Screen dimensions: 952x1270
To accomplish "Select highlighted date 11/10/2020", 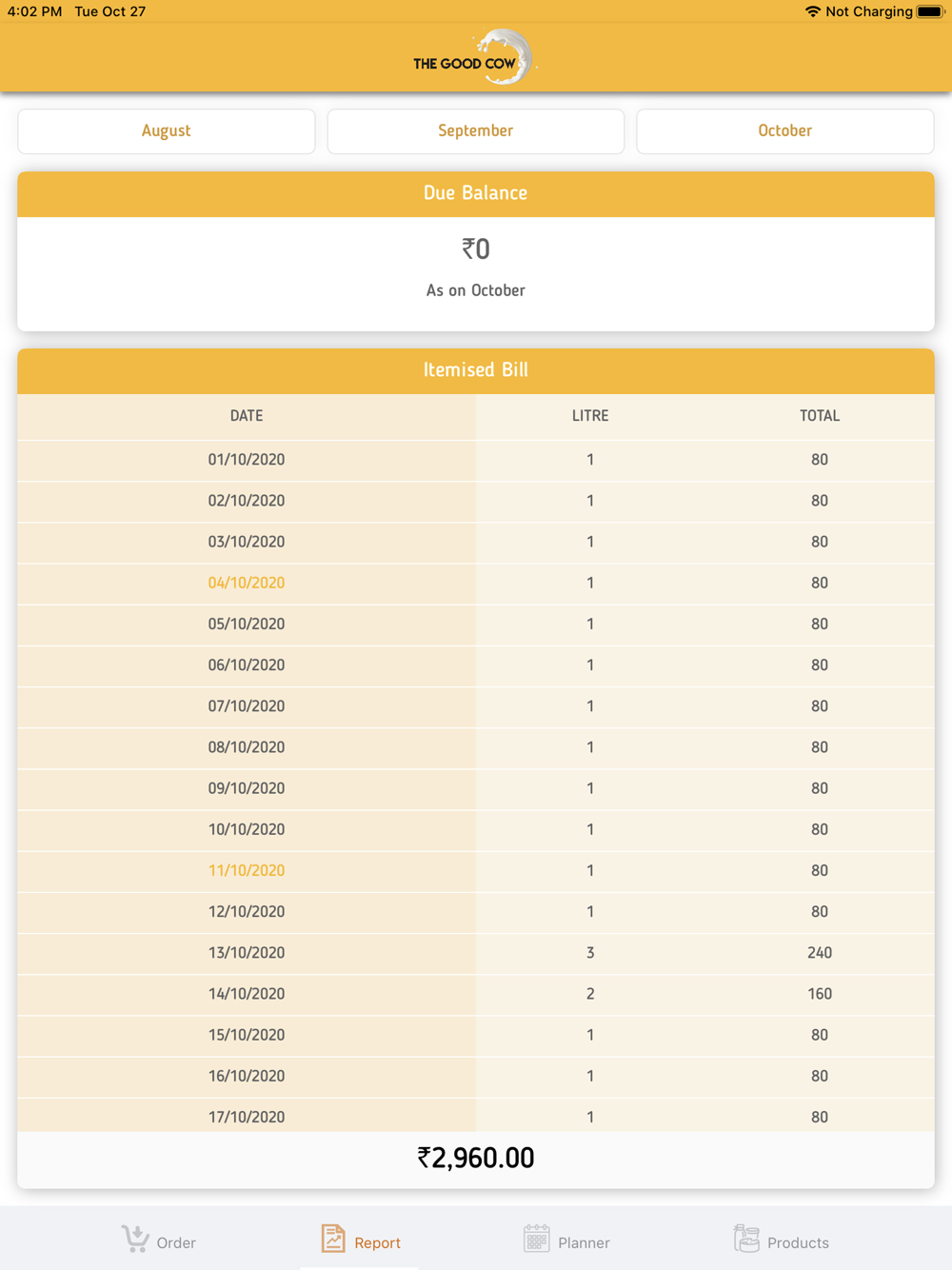I will click(247, 870).
